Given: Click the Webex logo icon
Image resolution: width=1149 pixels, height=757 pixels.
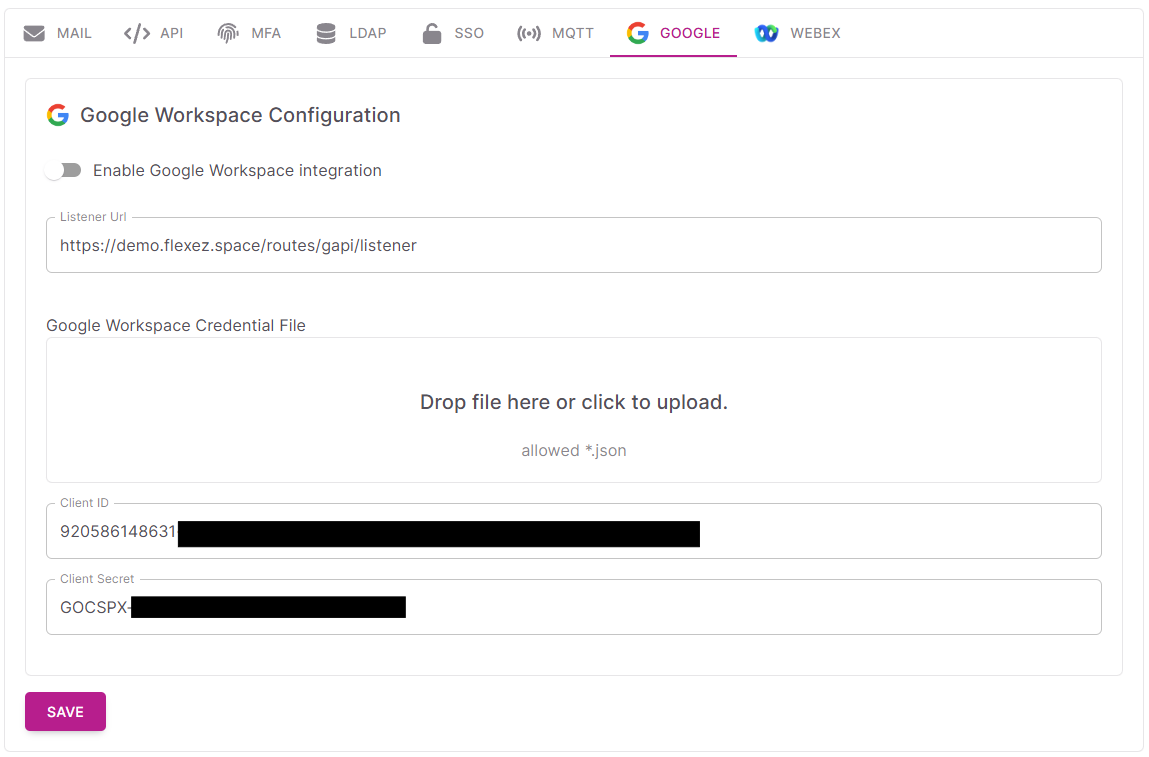Looking at the screenshot, I should 766,34.
